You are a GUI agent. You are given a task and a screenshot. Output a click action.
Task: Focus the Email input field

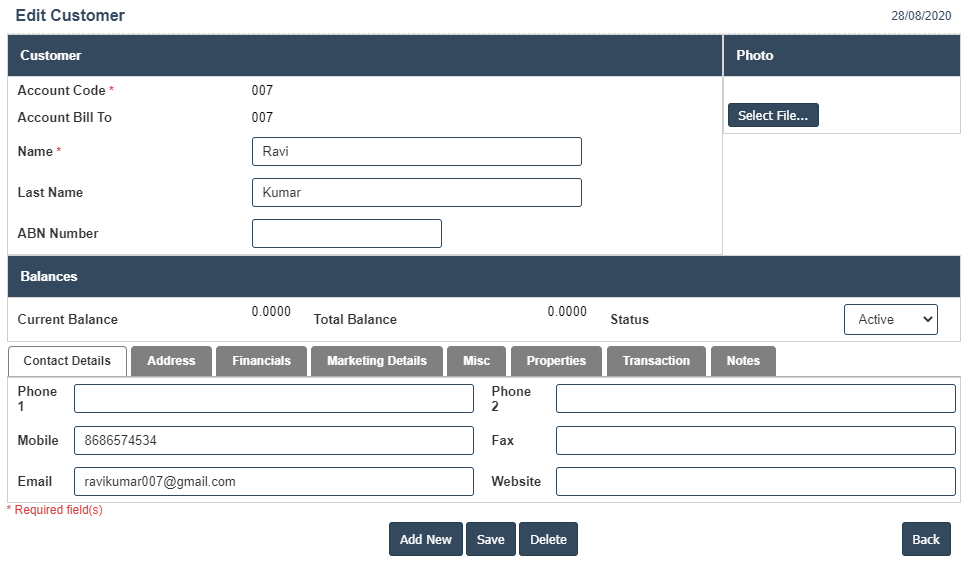tap(273, 482)
